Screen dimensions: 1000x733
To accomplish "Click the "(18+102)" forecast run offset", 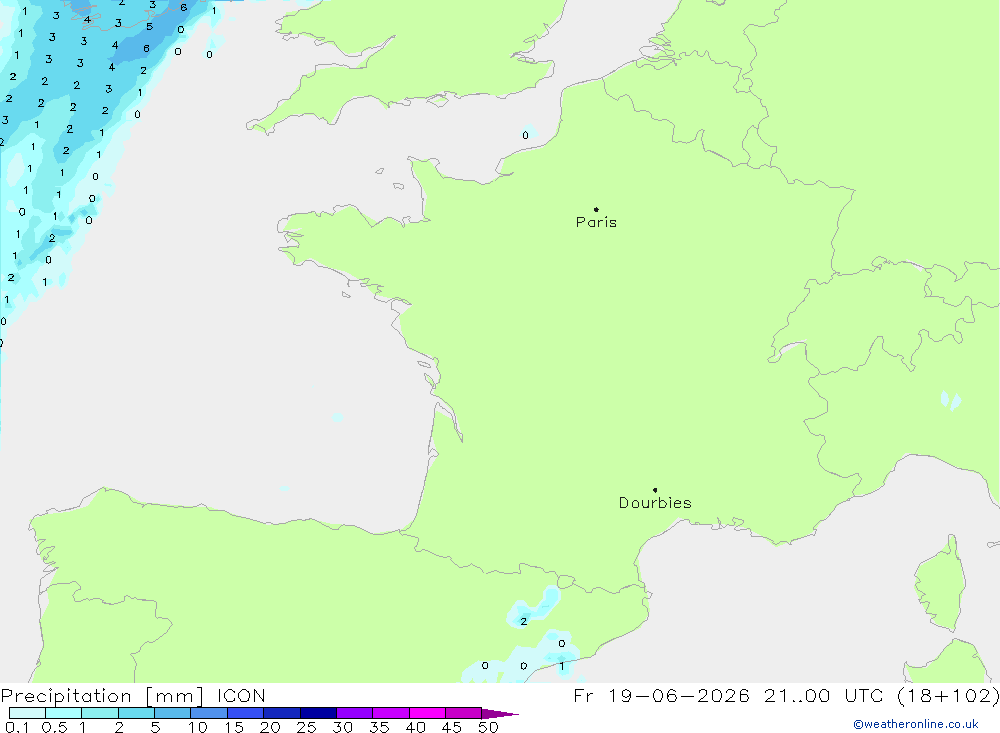I will [x=948, y=696].
